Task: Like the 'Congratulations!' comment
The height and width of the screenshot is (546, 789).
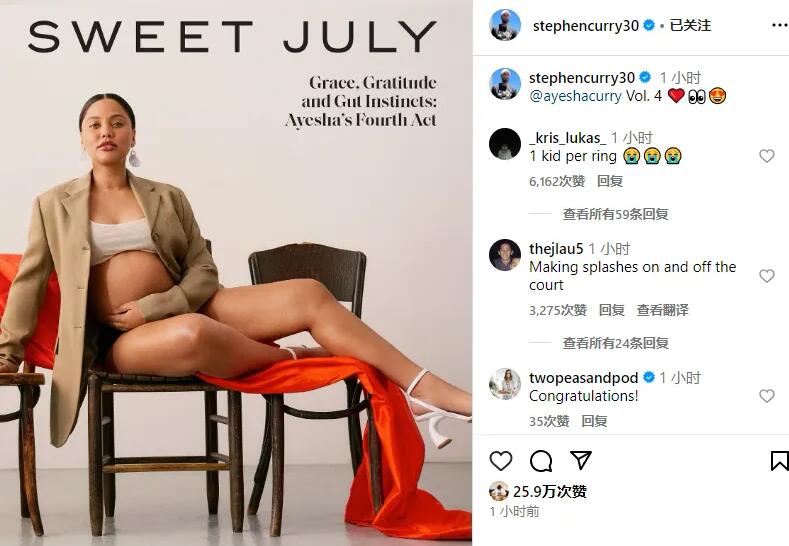Action: click(x=766, y=396)
